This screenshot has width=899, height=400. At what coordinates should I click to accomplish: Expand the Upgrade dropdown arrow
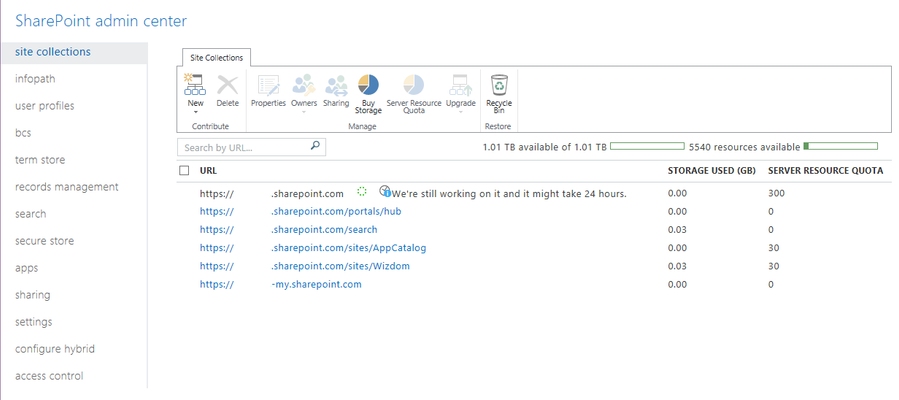click(461, 112)
